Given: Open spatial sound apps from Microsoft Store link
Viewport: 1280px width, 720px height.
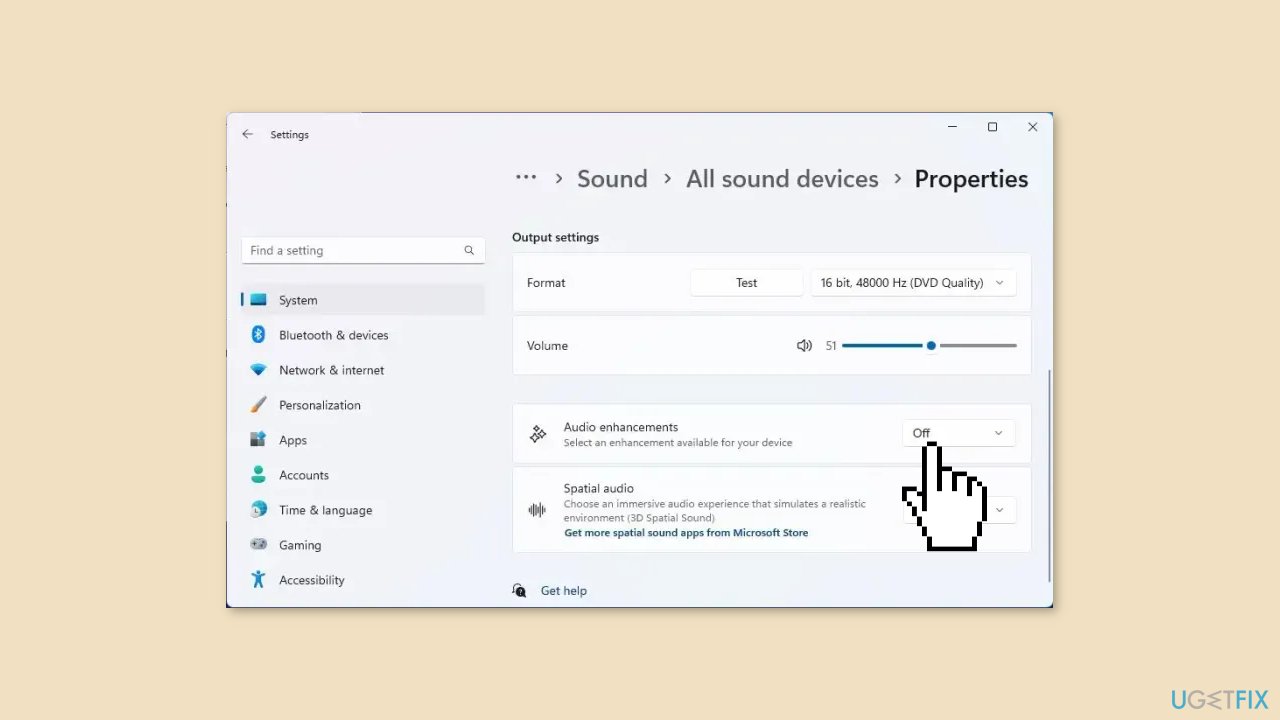Looking at the screenshot, I should (686, 532).
